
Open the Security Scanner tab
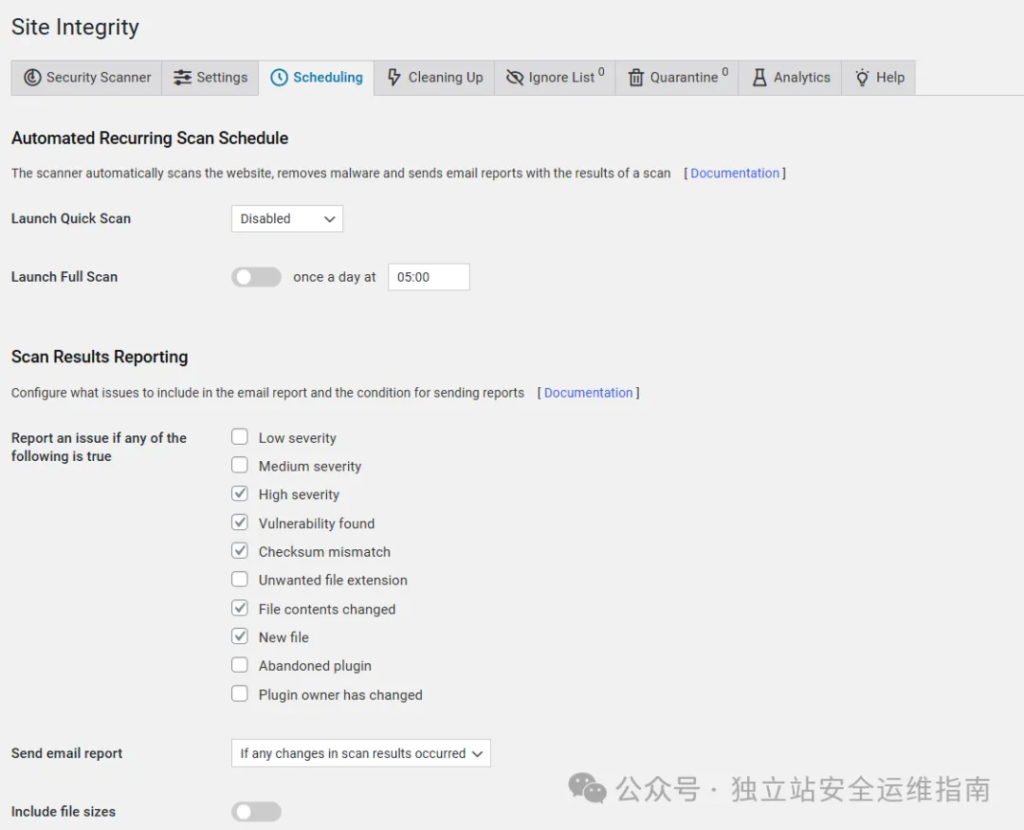pos(86,78)
